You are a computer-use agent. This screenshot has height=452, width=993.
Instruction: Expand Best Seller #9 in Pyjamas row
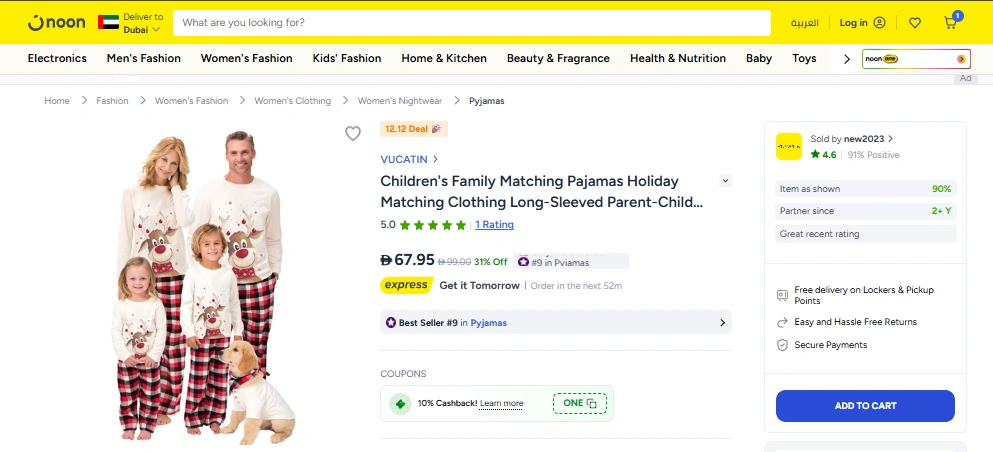(x=556, y=323)
